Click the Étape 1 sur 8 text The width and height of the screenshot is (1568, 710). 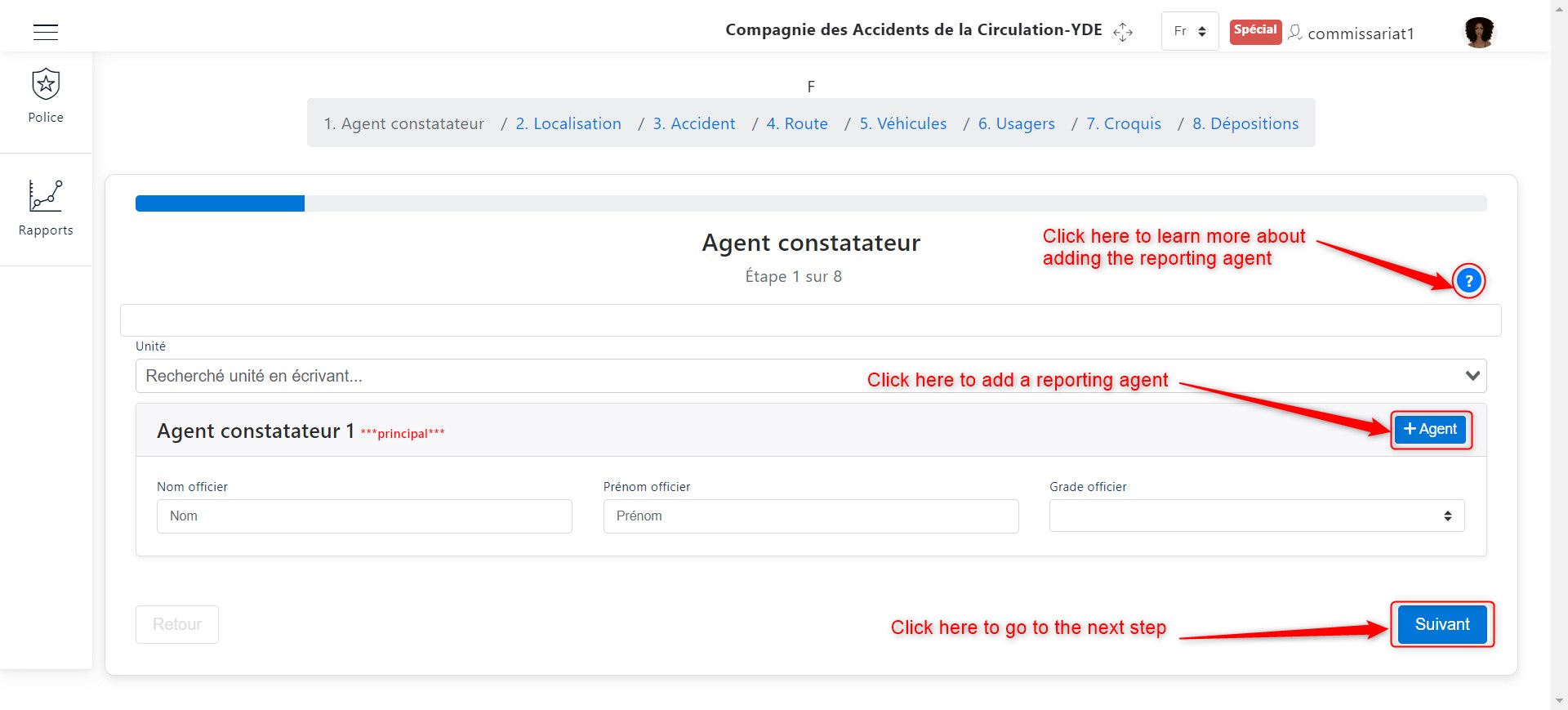[793, 276]
